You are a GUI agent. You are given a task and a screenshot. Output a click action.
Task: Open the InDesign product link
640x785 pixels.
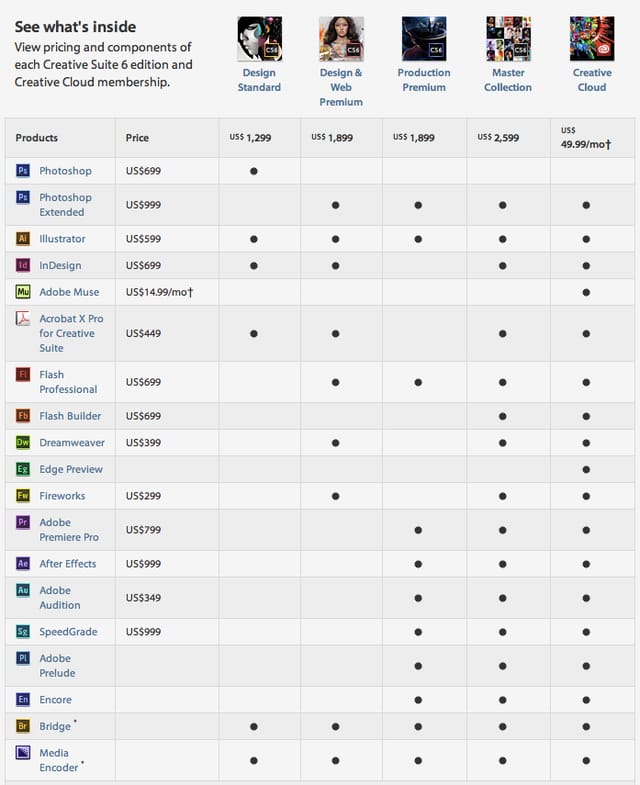coord(60,265)
